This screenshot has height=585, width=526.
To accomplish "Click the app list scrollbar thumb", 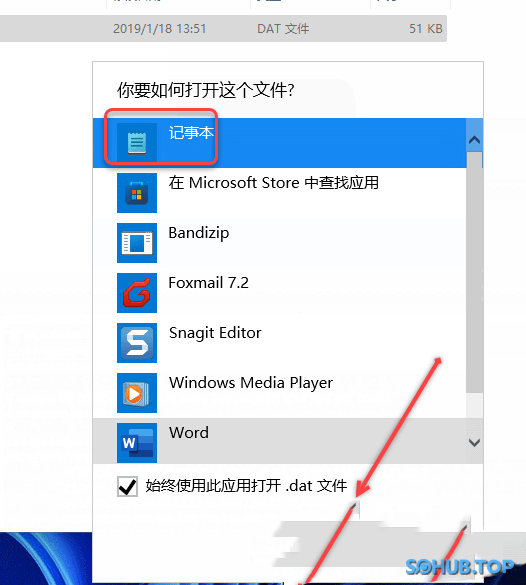I will (x=475, y=272).
